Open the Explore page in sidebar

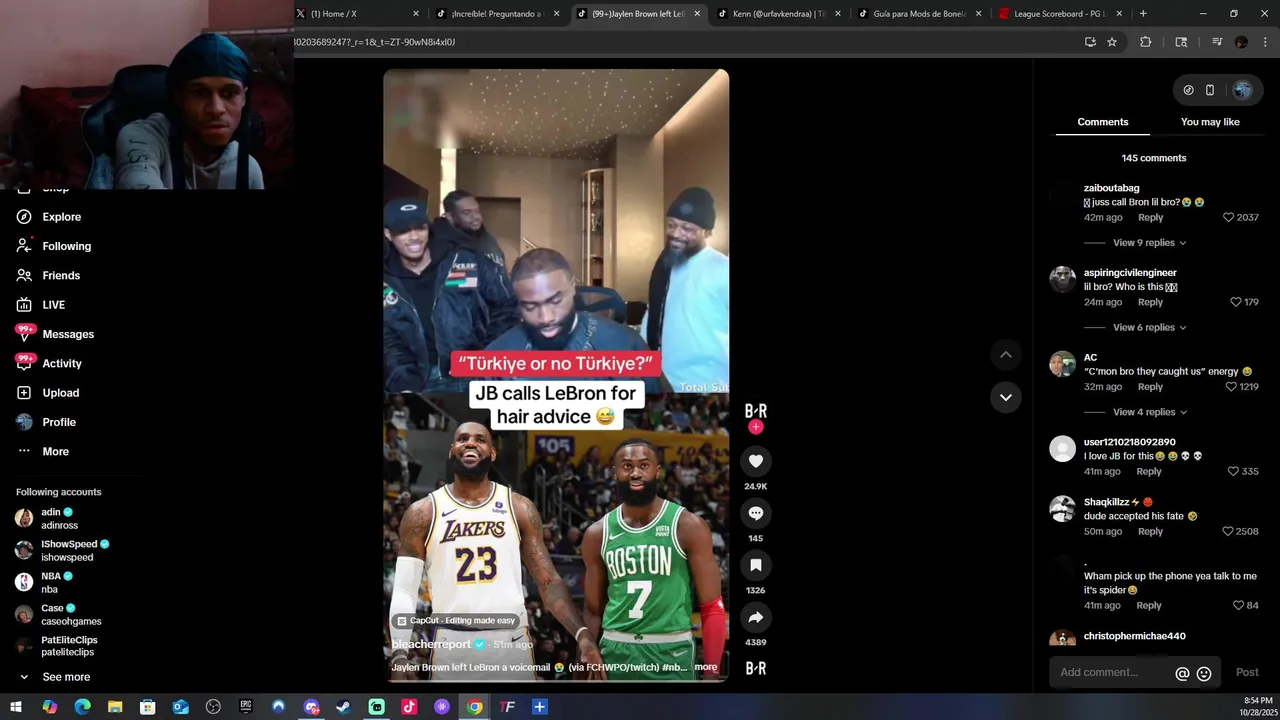tap(49, 217)
